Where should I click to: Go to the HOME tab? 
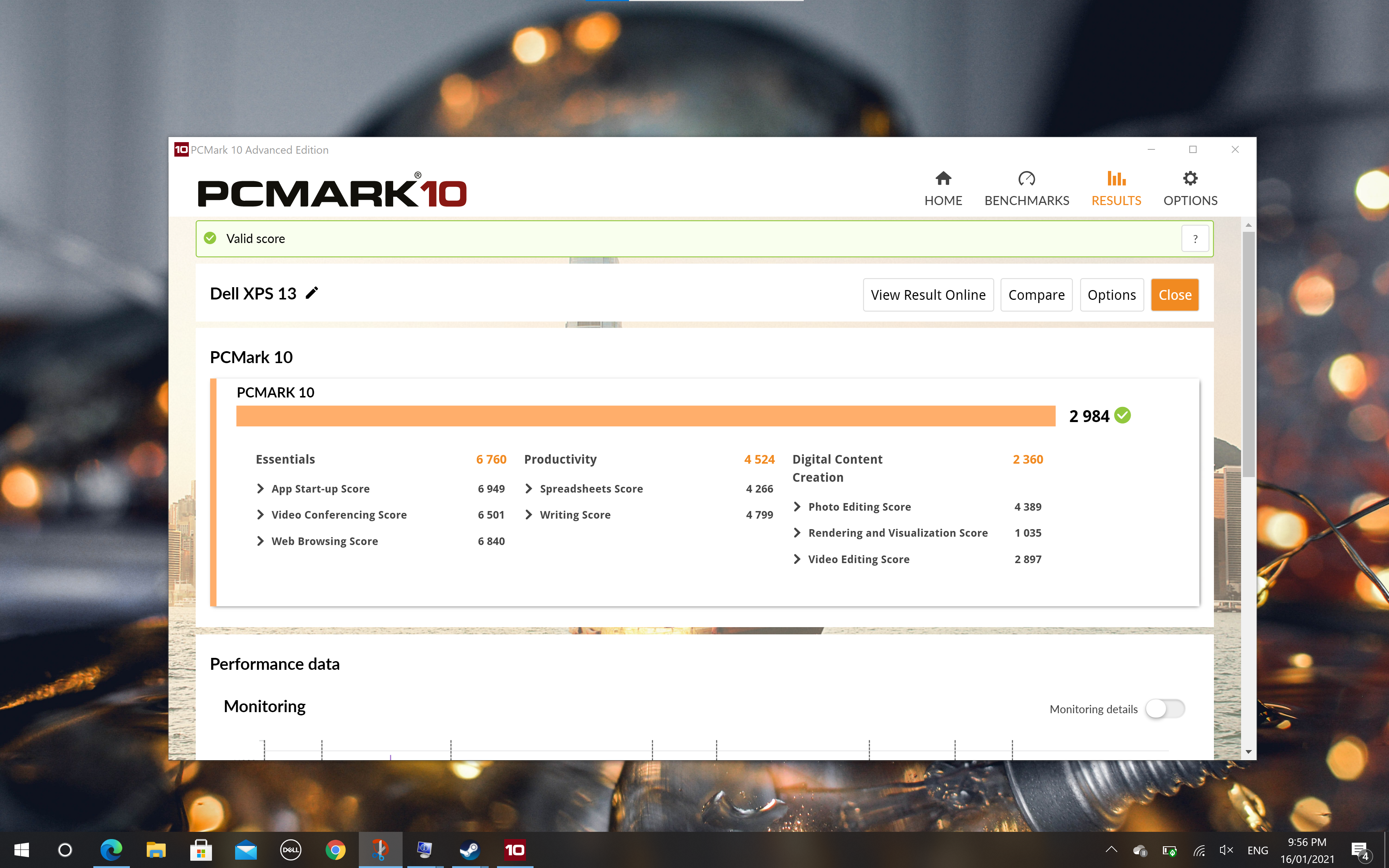(x=943, y=189)
